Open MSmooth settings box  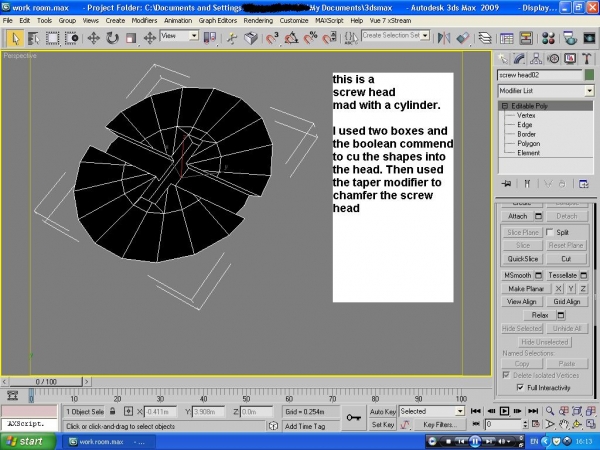(538, 275)
